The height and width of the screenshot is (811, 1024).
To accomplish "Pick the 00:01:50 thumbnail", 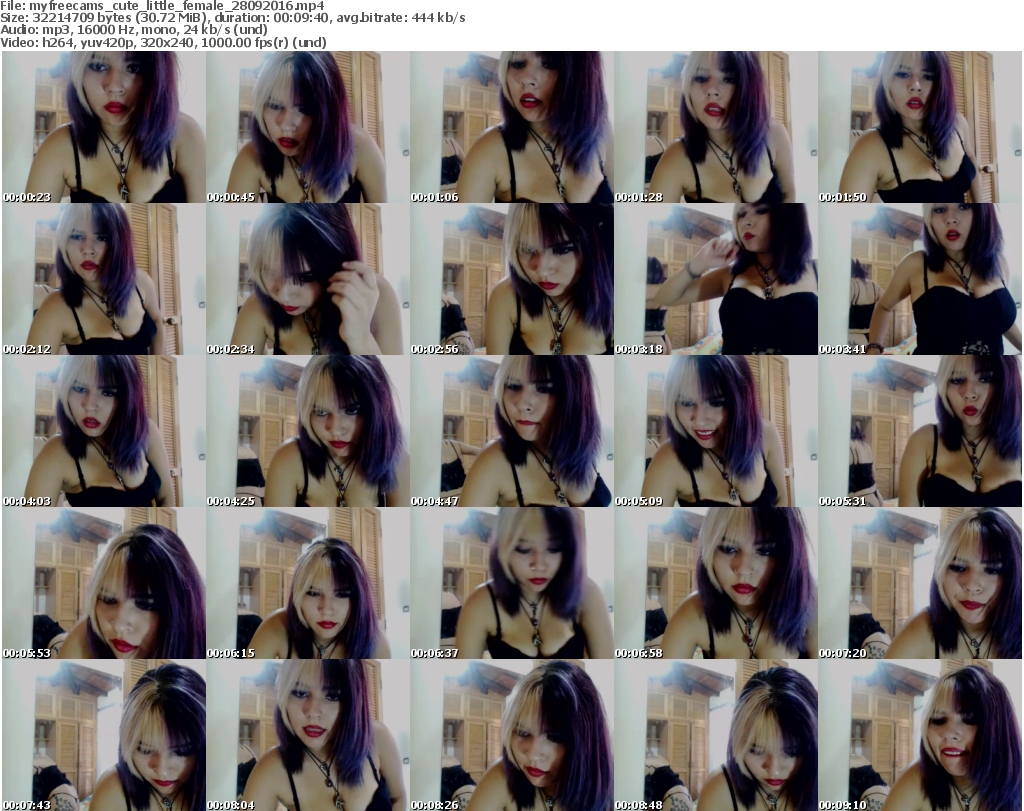I will (x=920, y=127).
